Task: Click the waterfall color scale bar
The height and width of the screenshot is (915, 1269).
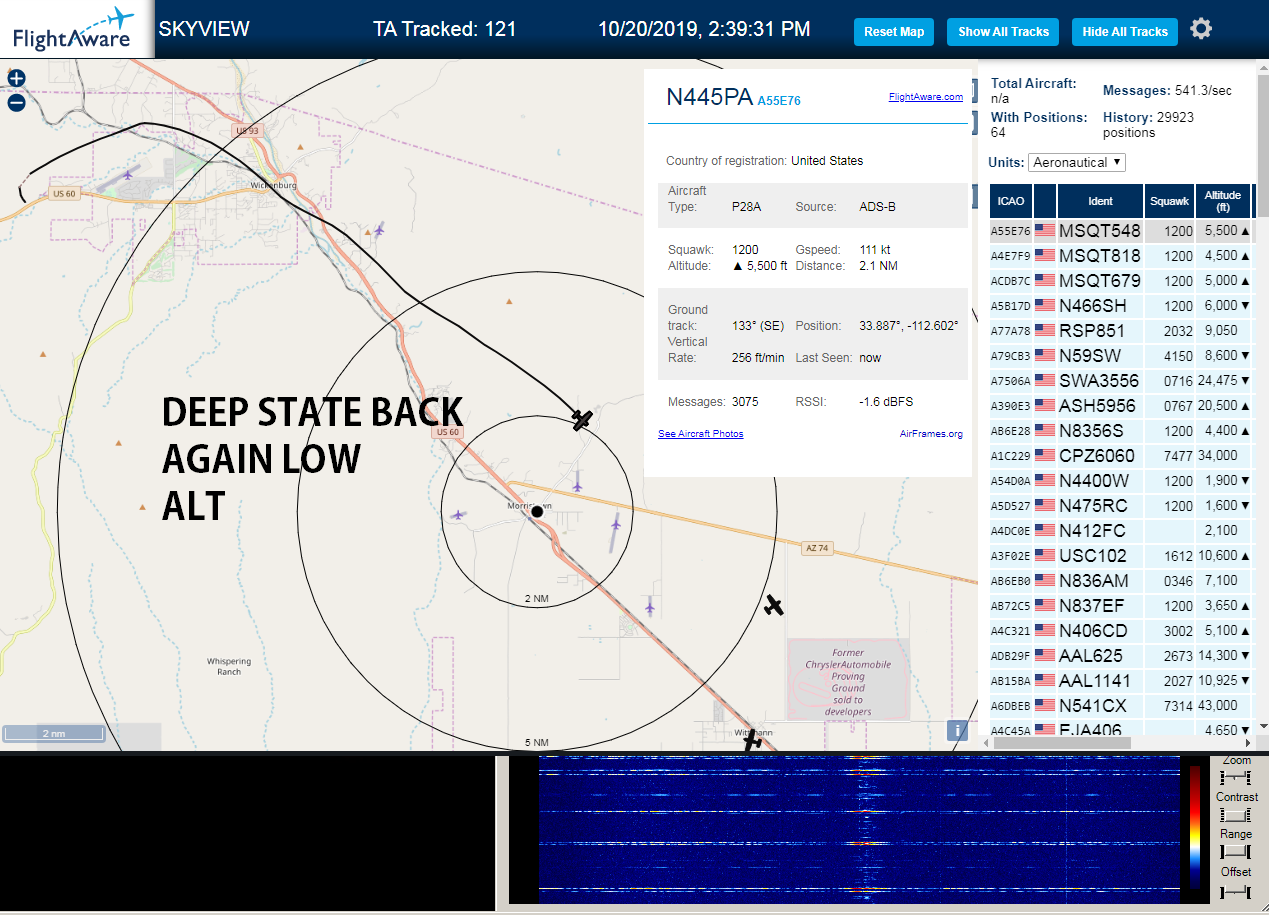Action: point(1194,828)
